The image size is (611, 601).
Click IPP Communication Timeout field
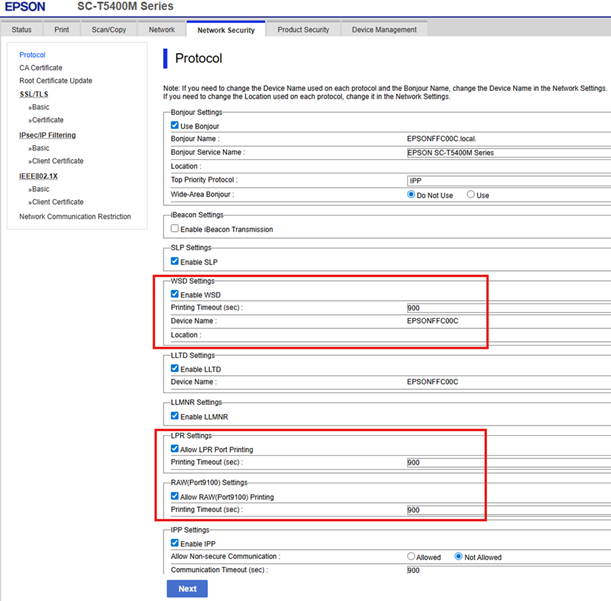pyautogui.click(x=509, y=570)
